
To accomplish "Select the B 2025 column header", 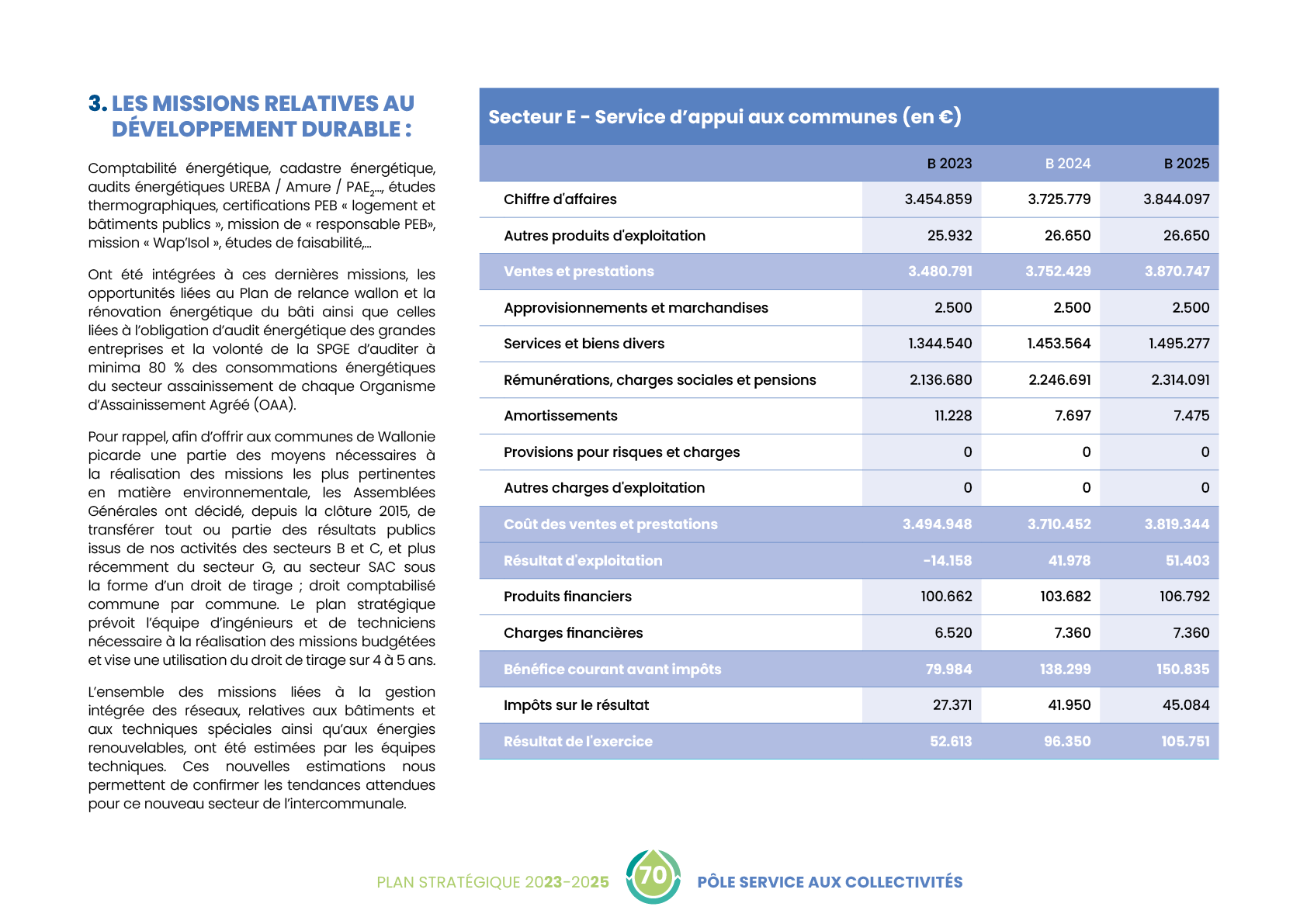I will (x=1186, y=164).
